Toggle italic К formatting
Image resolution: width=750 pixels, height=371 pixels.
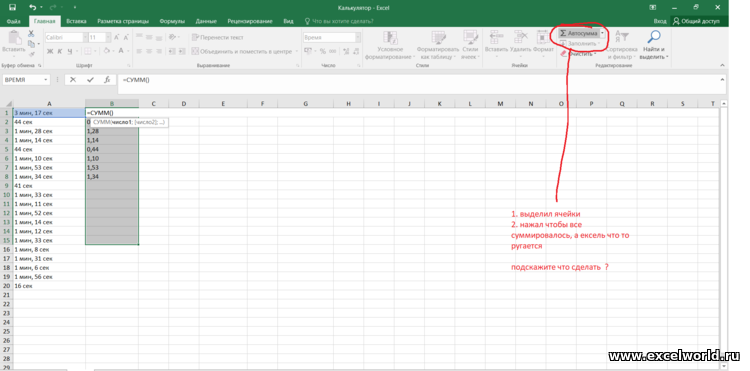coord(60,51)
